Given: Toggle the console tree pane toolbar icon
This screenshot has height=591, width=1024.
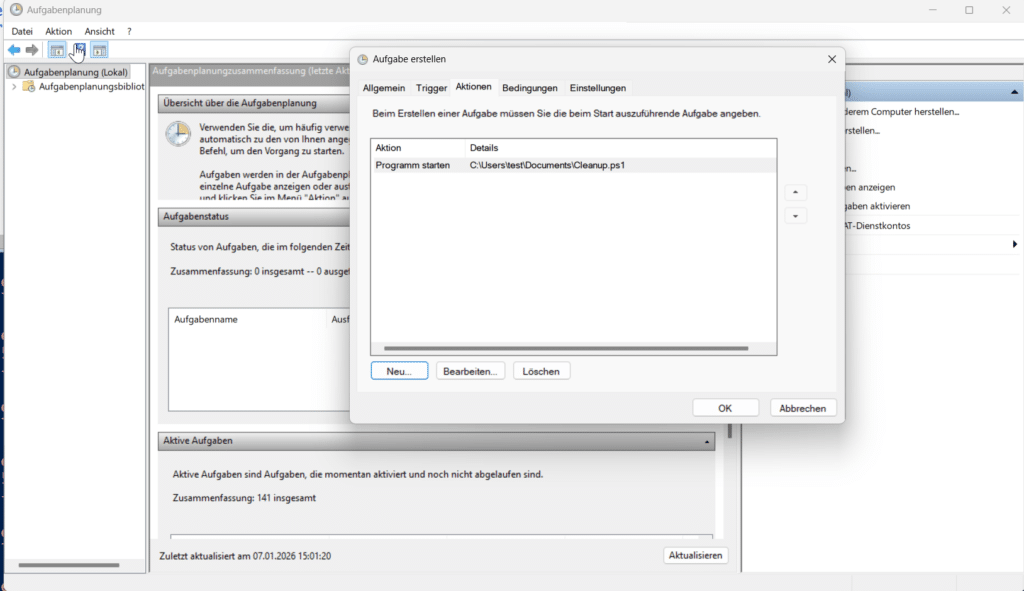Looking at the screenshot, I should pyautogui.click(x=57, y=50).
